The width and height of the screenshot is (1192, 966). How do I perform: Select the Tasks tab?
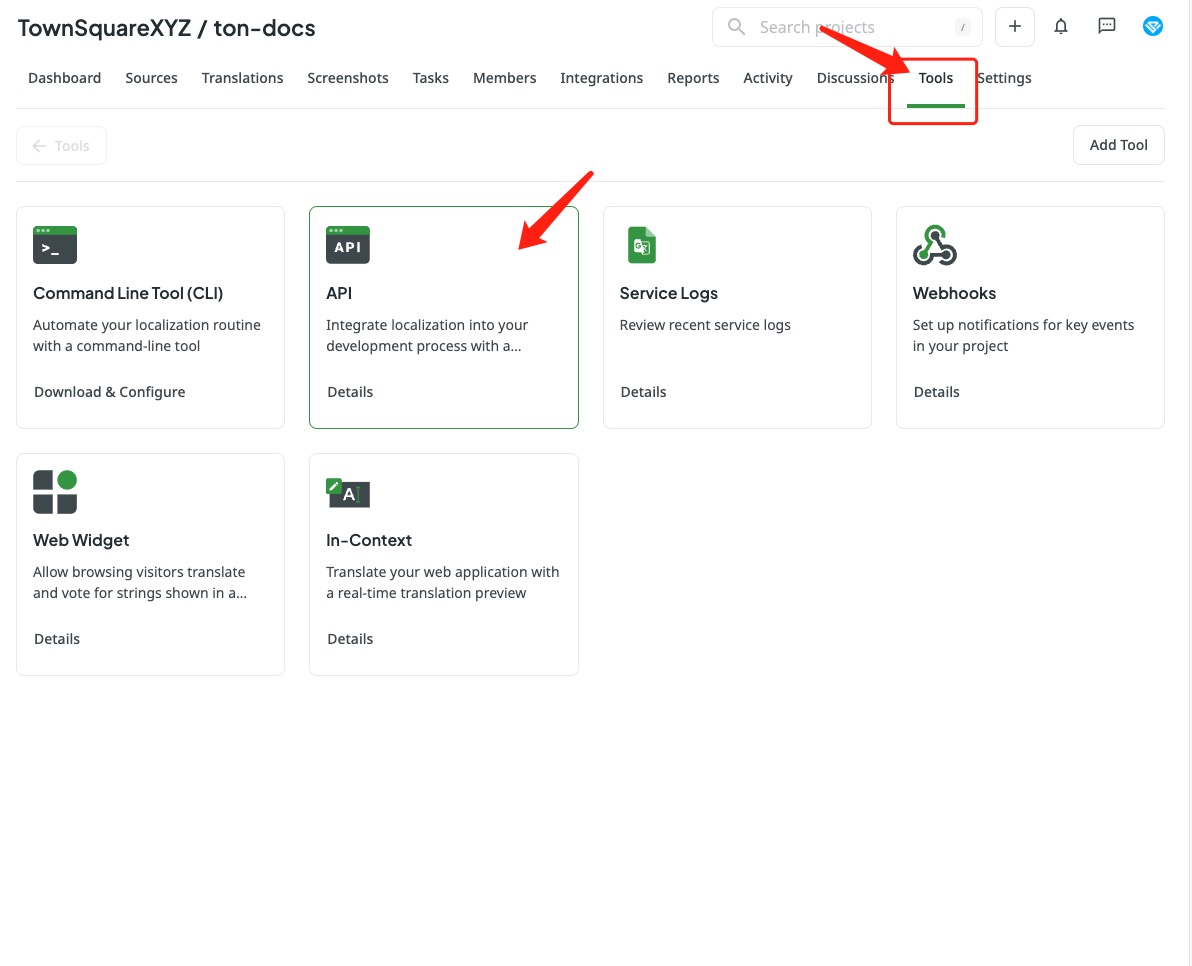coord(430,78)
